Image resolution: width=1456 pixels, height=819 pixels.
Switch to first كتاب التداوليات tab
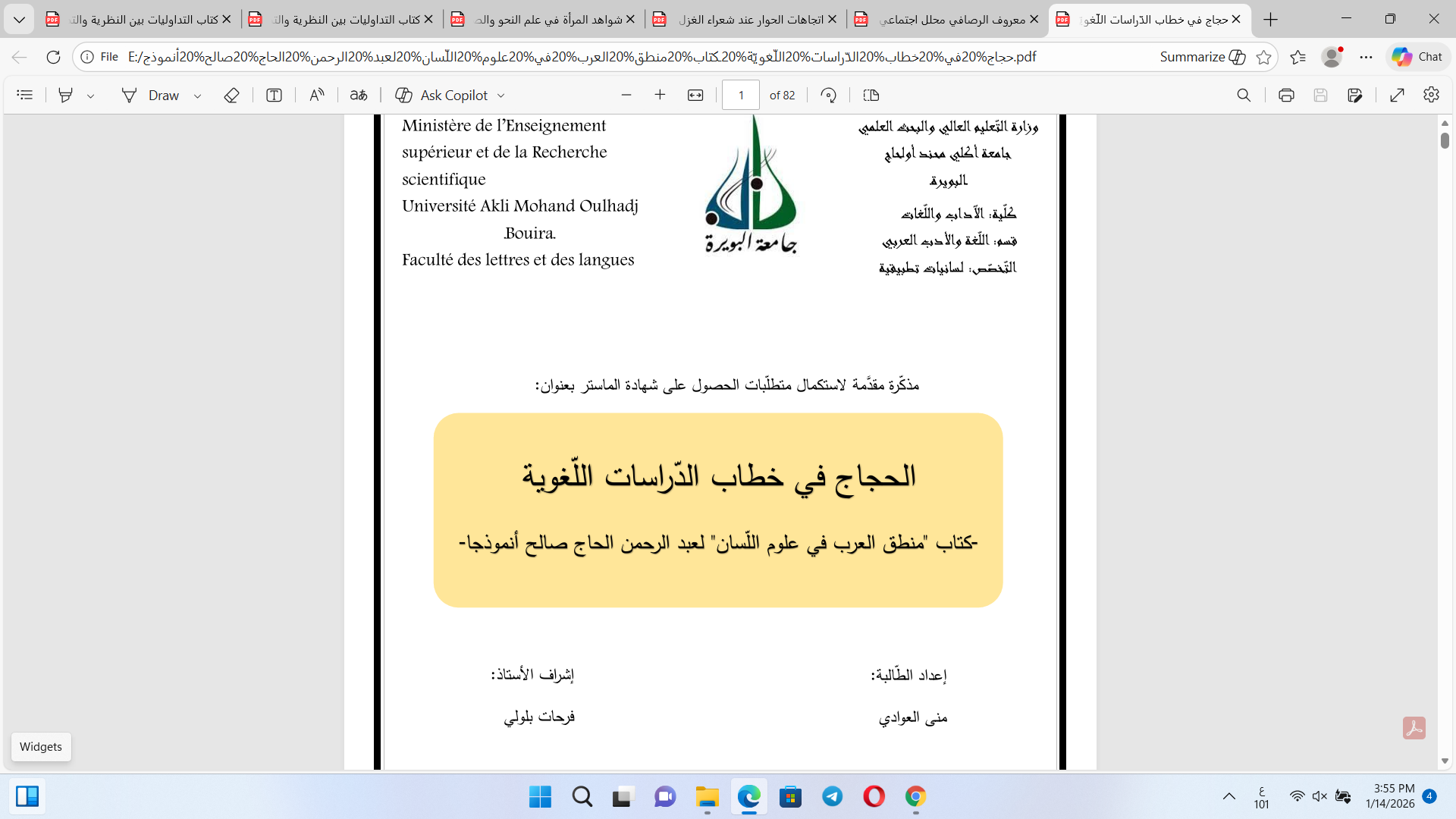click(x=136, y=19)
